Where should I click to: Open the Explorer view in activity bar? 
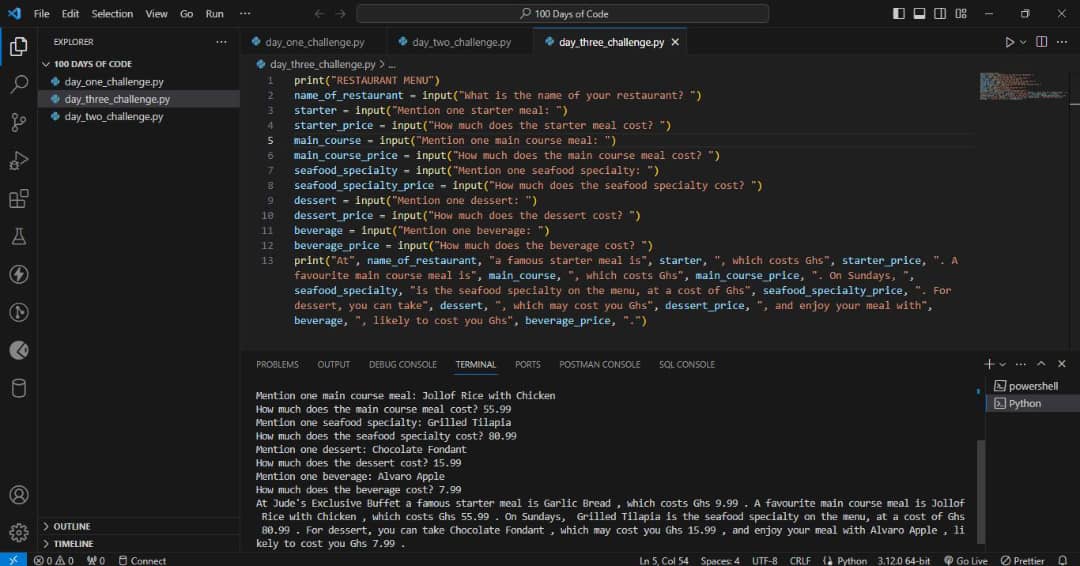[x=19, y=46]
